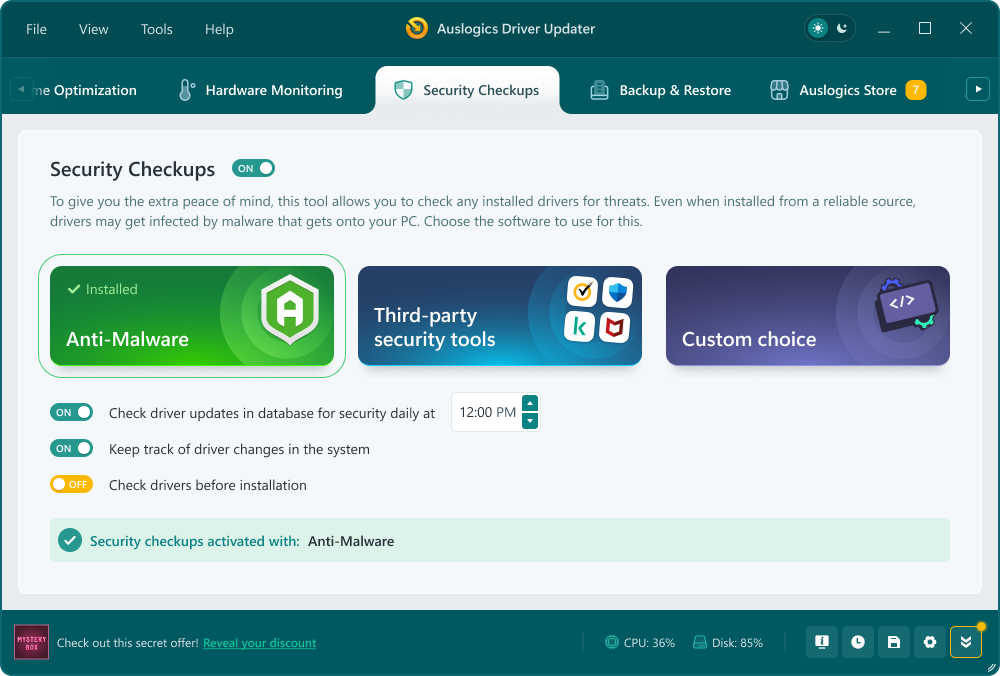
Task: Click the Norton icon on Third-party security tools
Action: point(582,292)
